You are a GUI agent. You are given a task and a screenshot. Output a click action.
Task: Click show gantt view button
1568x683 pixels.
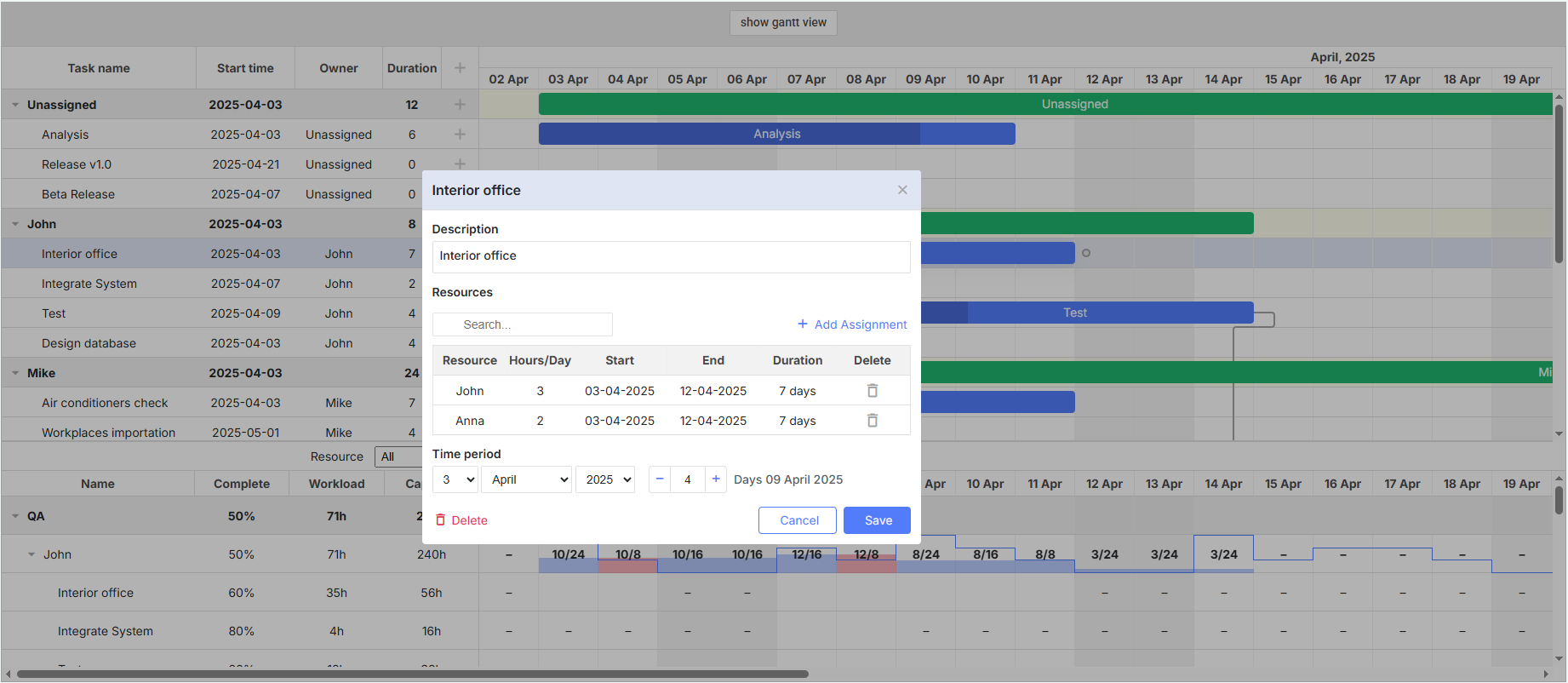pyautogui.click(x=783, y=23)
